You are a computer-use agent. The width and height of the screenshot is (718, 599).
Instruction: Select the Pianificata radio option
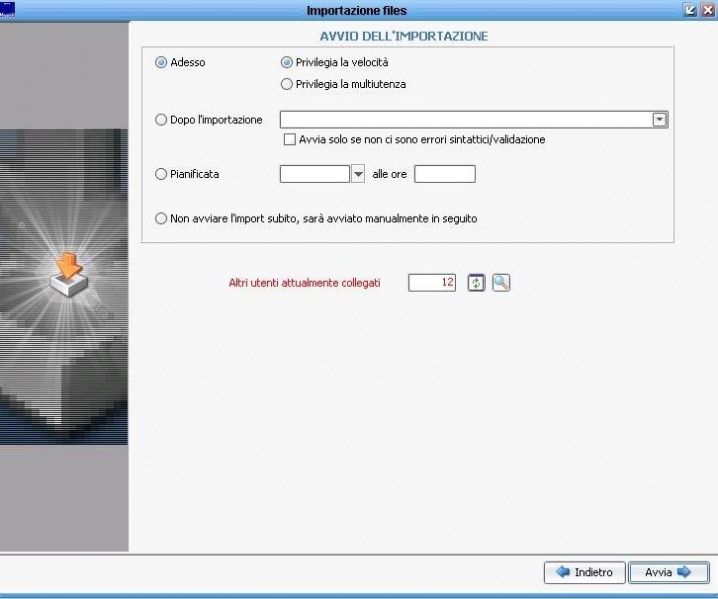pyautogui.click(x=161, y=174)
